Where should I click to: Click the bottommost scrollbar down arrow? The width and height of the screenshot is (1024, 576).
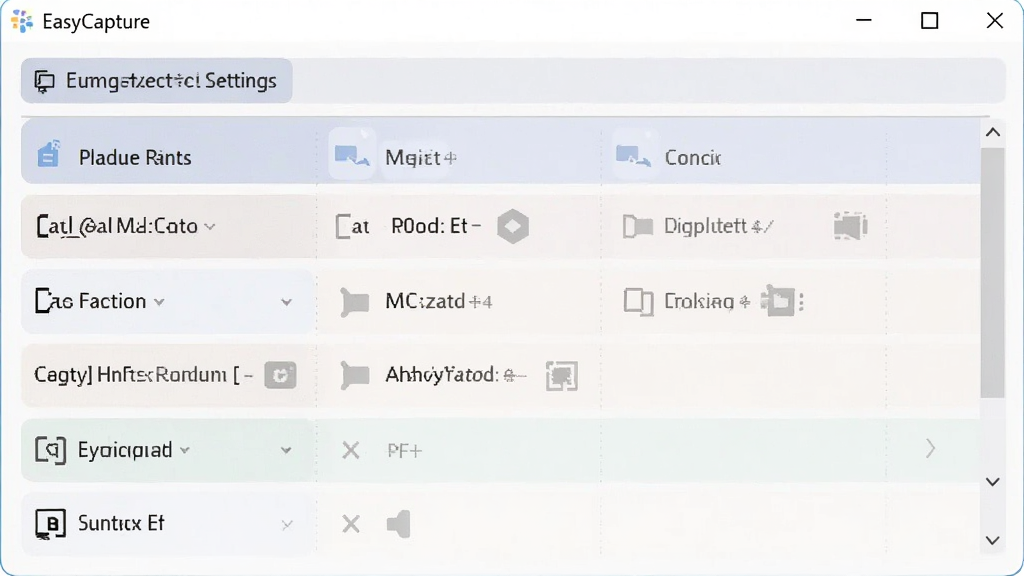[x=993, y=540]
